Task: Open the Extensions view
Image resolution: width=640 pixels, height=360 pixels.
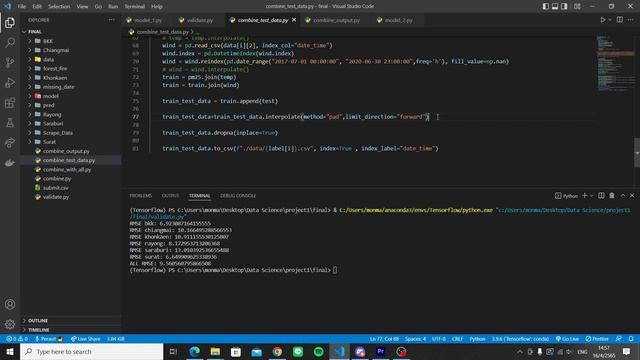Action: pos(10,102)
